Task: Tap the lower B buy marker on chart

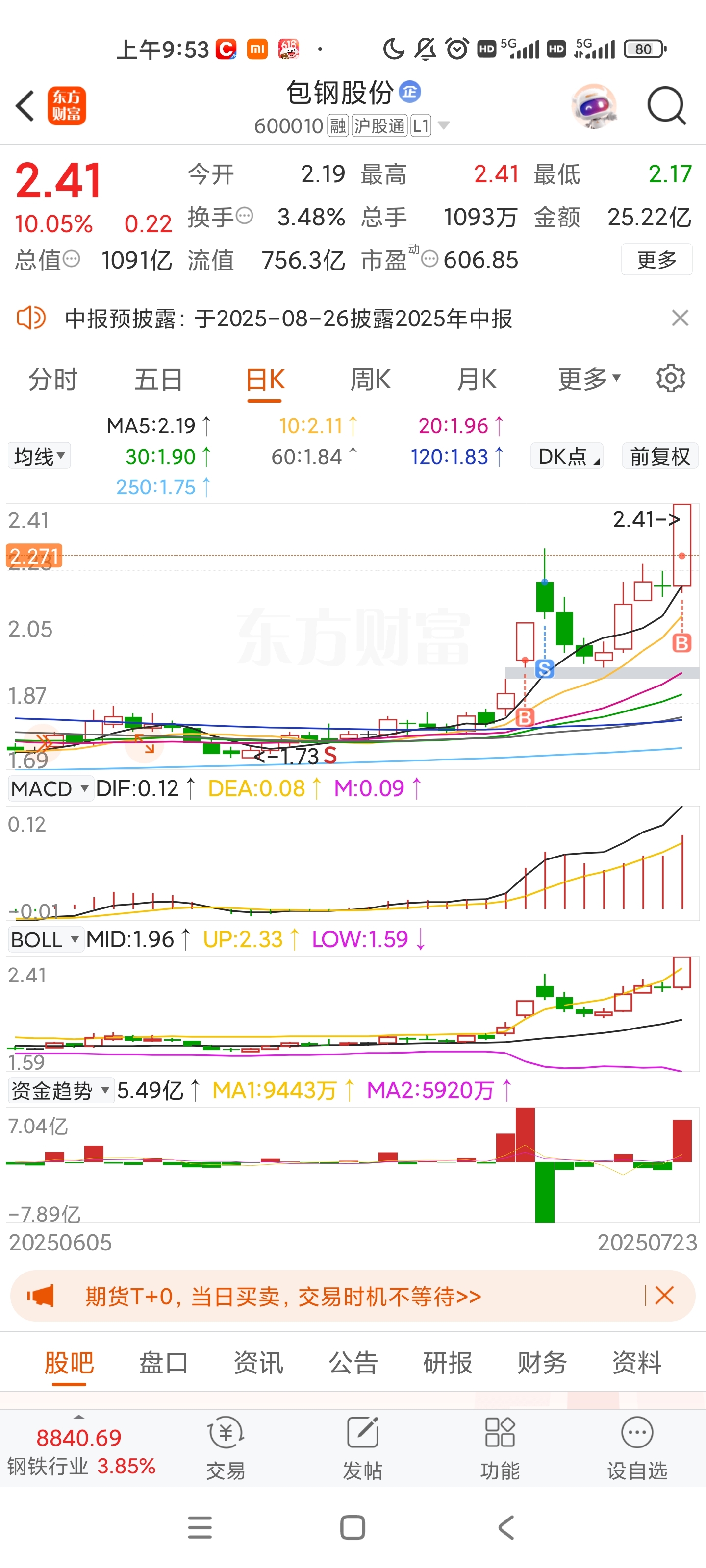Action: 525,717
